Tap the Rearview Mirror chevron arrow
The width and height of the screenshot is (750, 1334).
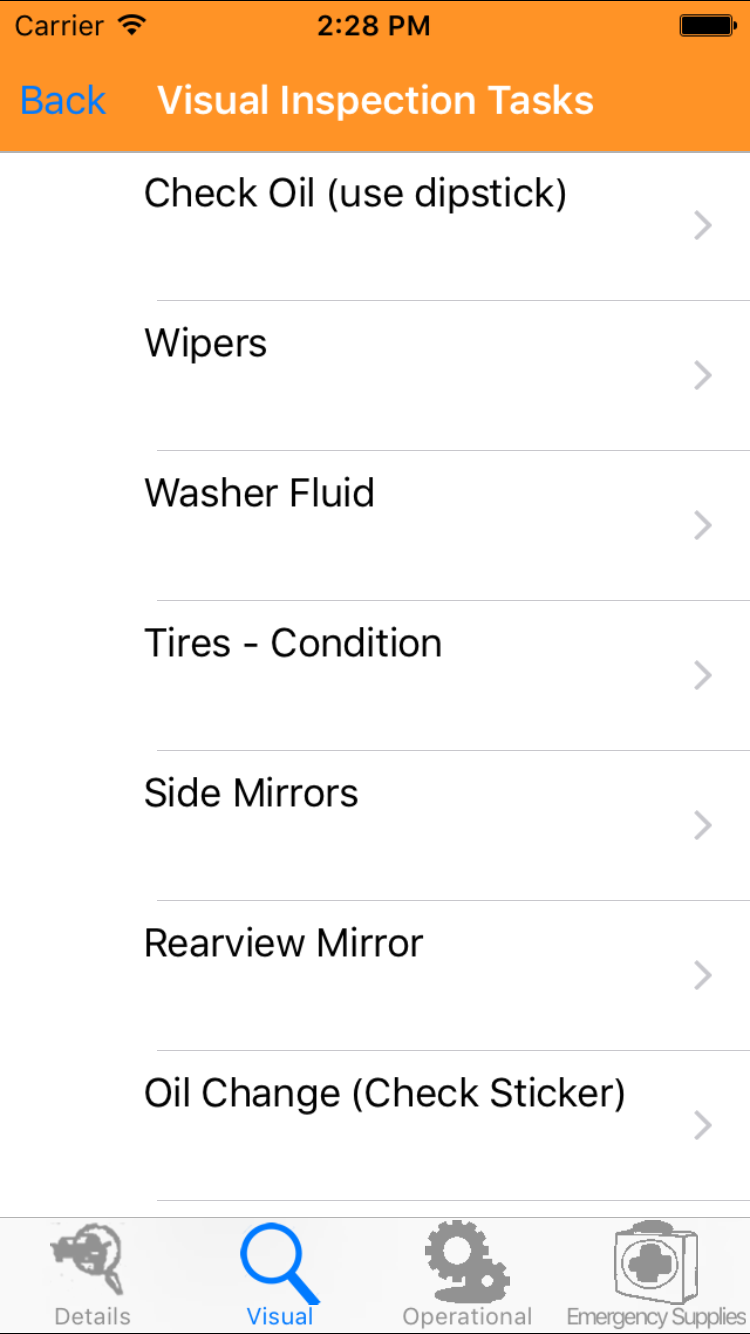tap(703, 976)
